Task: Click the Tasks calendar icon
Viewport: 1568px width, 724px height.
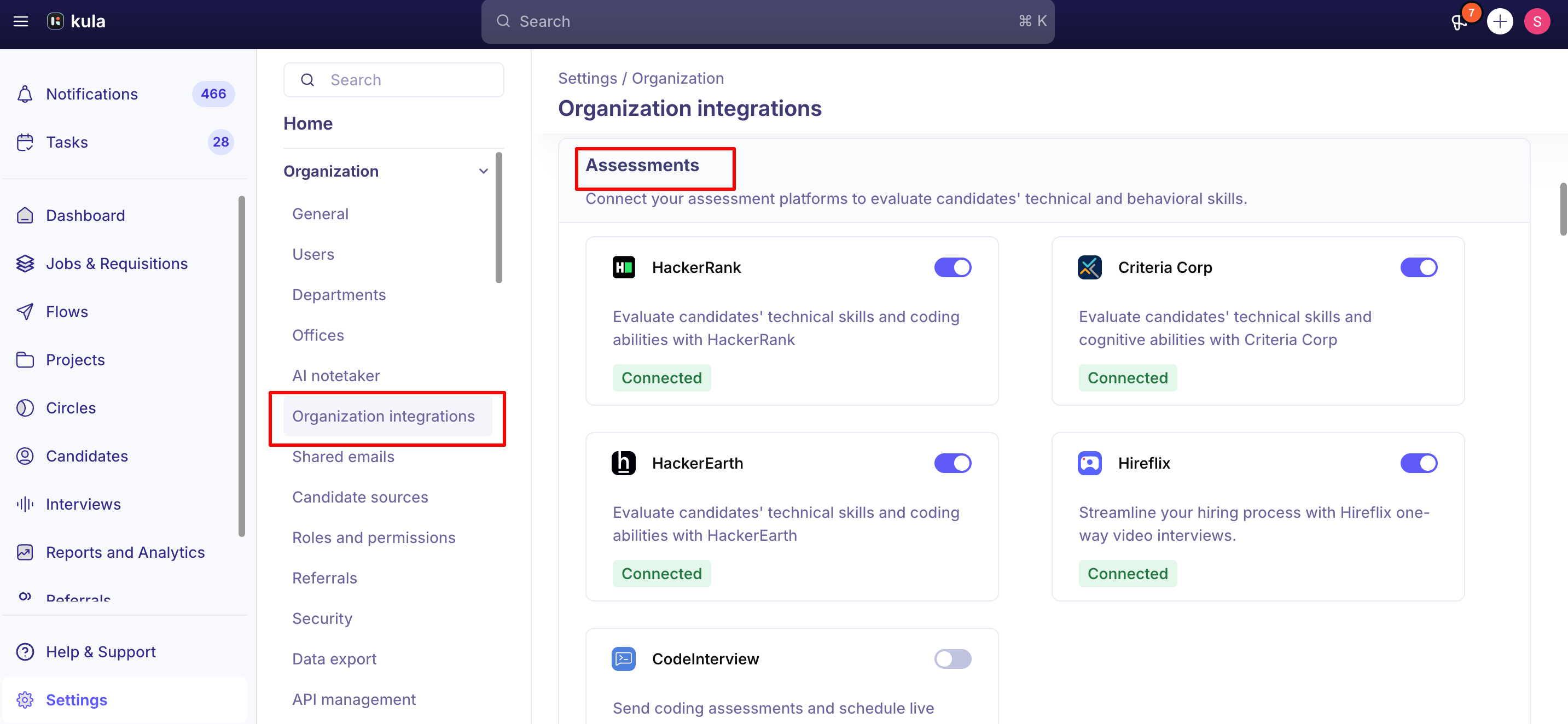Action: (25, 142)
